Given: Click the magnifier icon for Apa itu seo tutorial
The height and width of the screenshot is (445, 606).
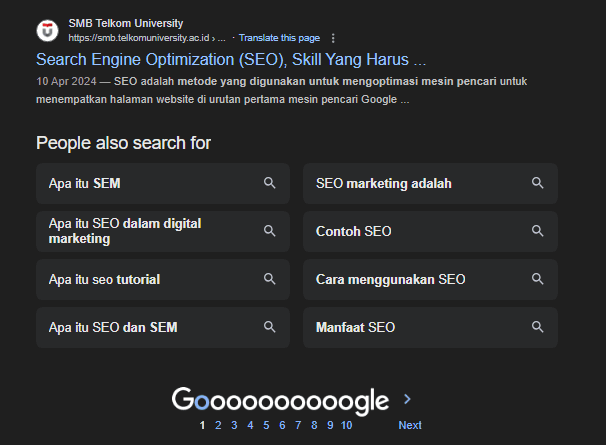Looking at the screenshot, I should [269, 279].
